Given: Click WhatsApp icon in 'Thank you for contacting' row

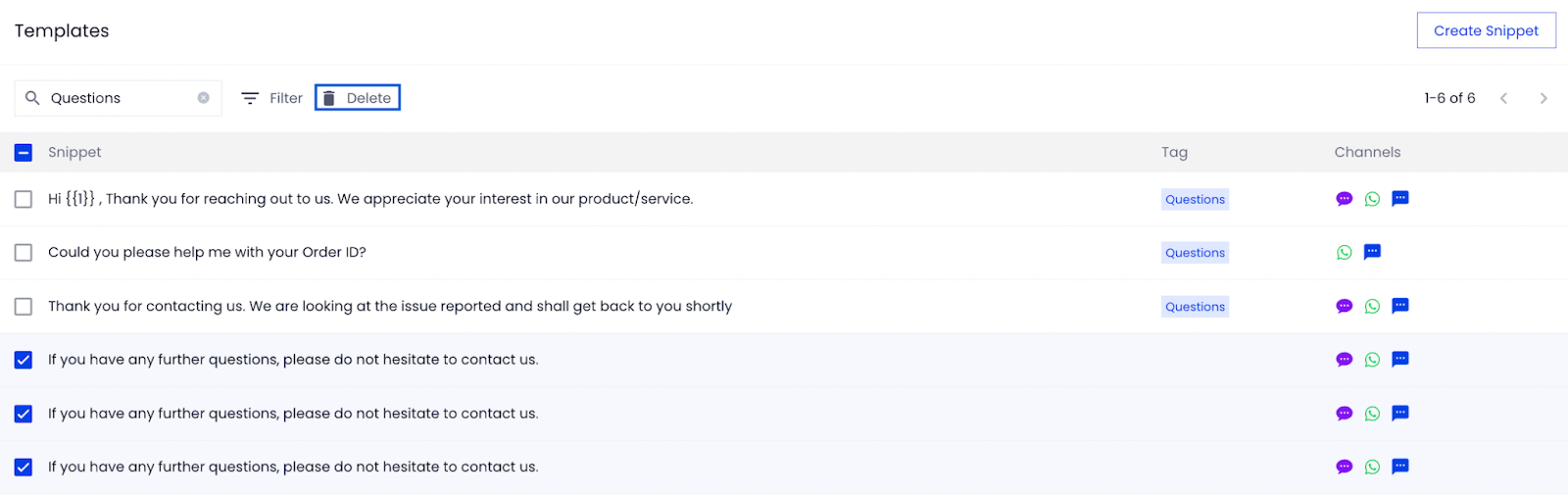Looking at the screenshot, I should 1372,307.
